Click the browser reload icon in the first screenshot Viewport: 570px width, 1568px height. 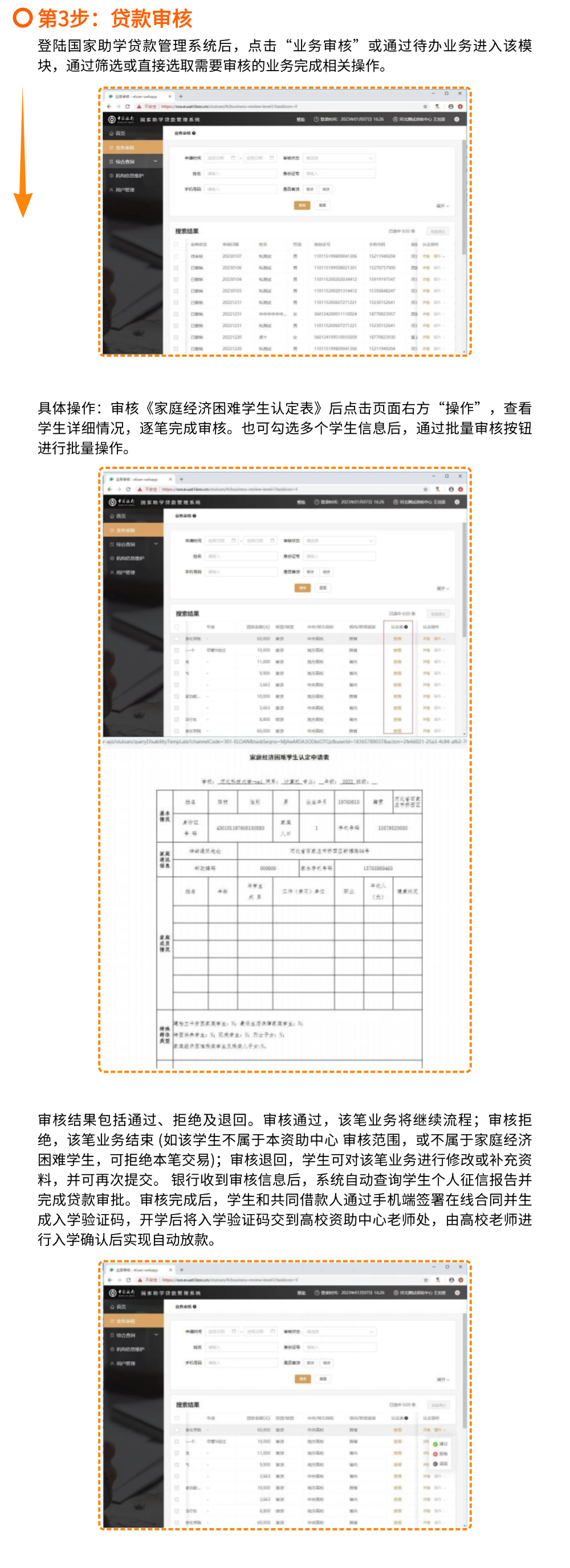(127, 107)
